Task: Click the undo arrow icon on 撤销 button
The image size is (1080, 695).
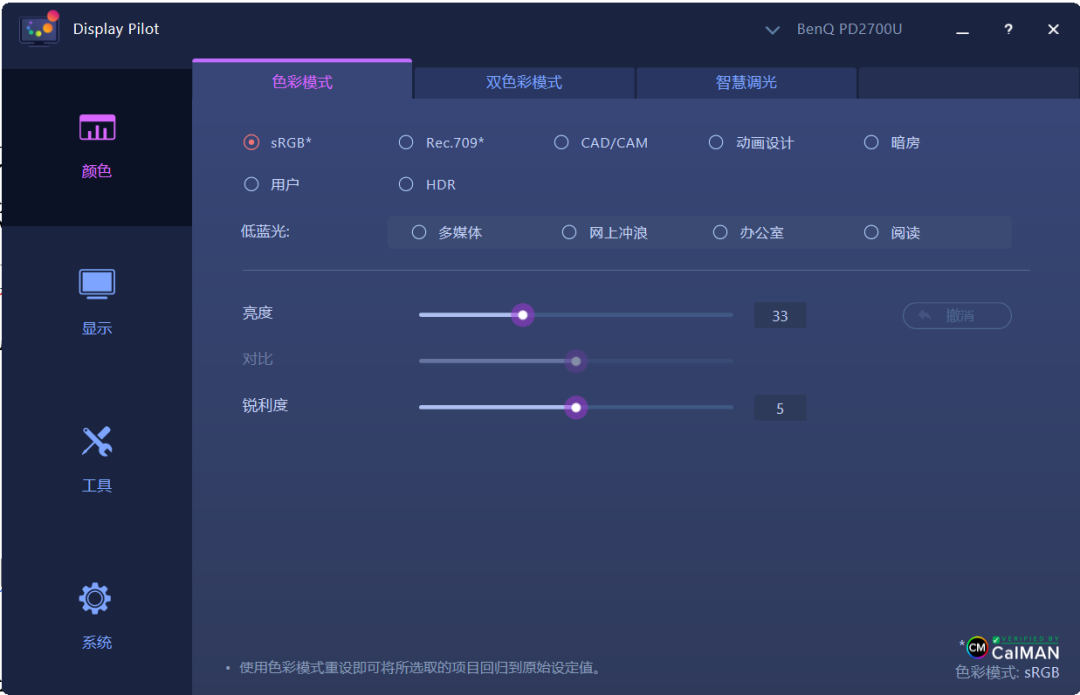Action: click(925, 315)
